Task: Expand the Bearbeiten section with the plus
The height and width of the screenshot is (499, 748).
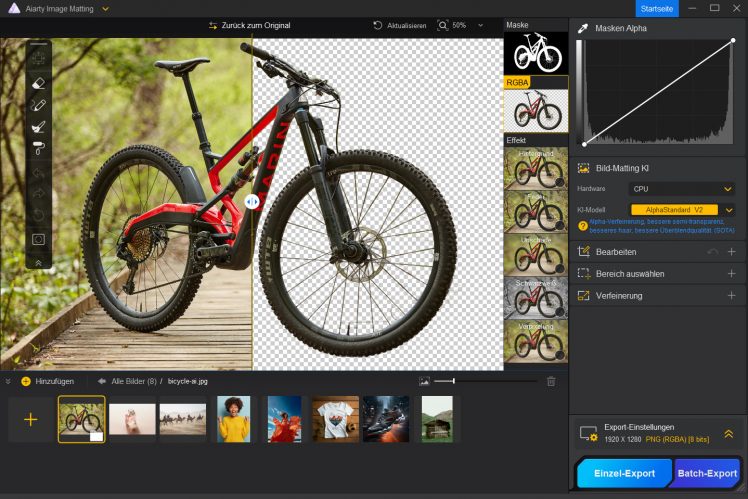Action: tap(731, 252)
